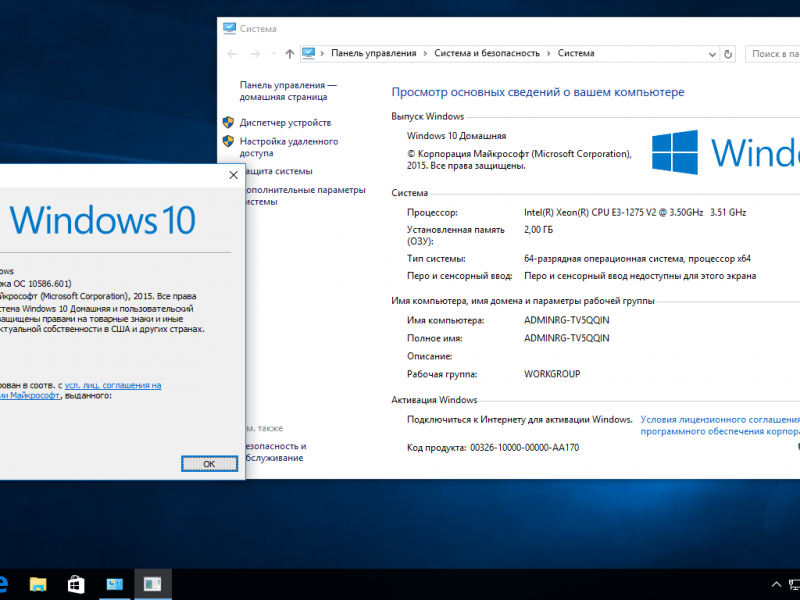Screen dimensions: 800x600
Task: Expand chevron before 'Панель управления' breadcrumb
Action: pyautogui.click(x=322, y=54)
